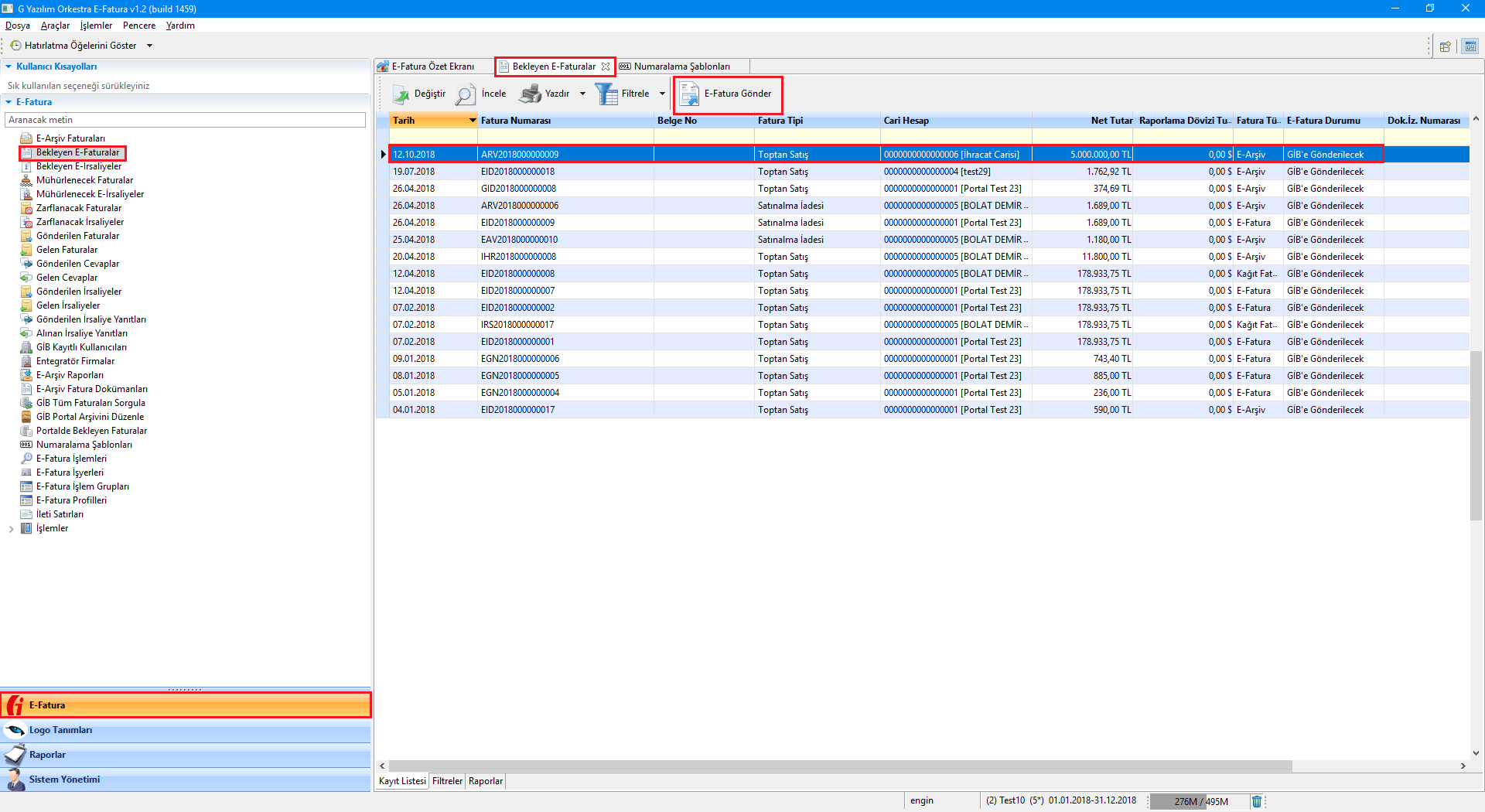
Task: Select Gönderilen Faturalar in the tree
Action: coord(77,236)
